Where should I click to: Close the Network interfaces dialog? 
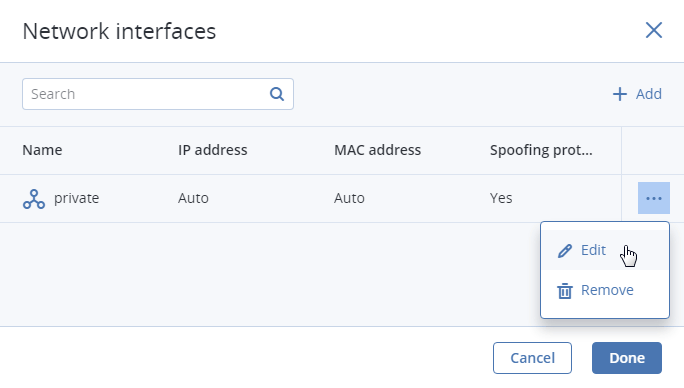[x=653, y=31]
